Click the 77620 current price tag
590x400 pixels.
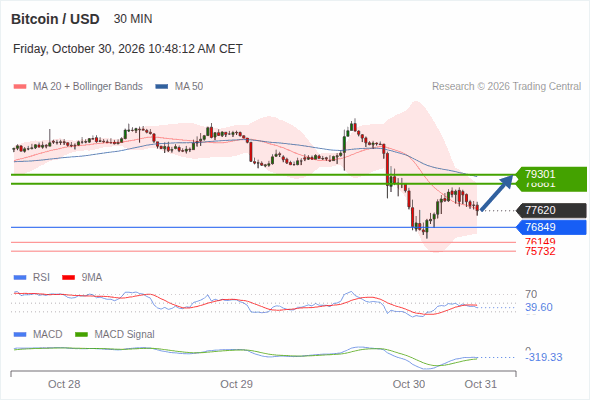click(551, 210)
